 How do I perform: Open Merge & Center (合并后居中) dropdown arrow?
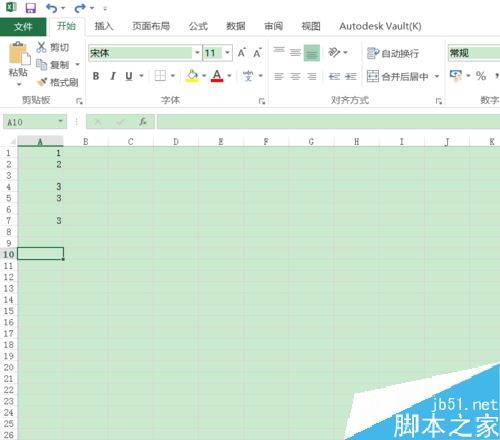(437, 77)
